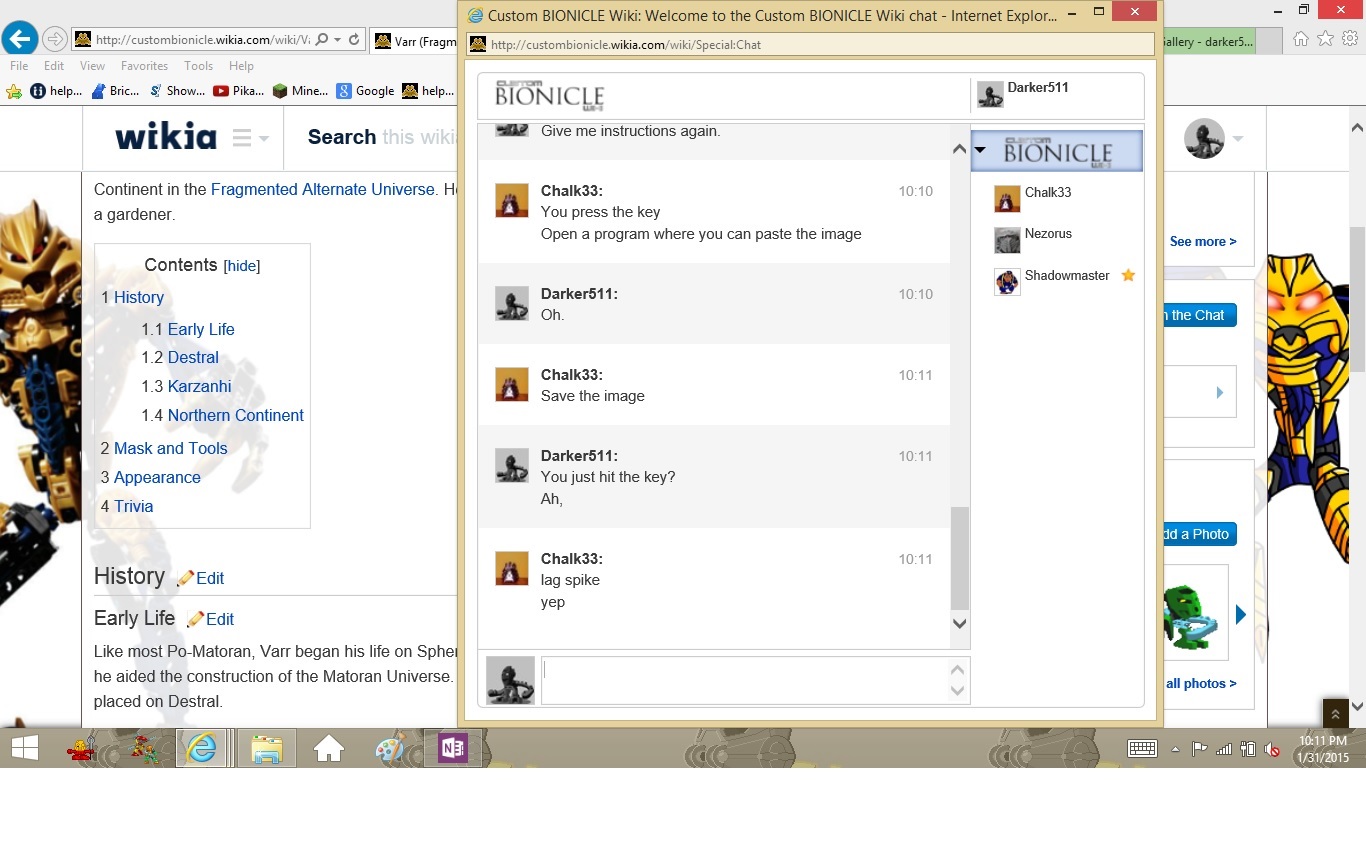The height and width of the screenshot is (864, 1366).
Task: Select Chalk33 in the chat user list
Action: pos(1047,192)
